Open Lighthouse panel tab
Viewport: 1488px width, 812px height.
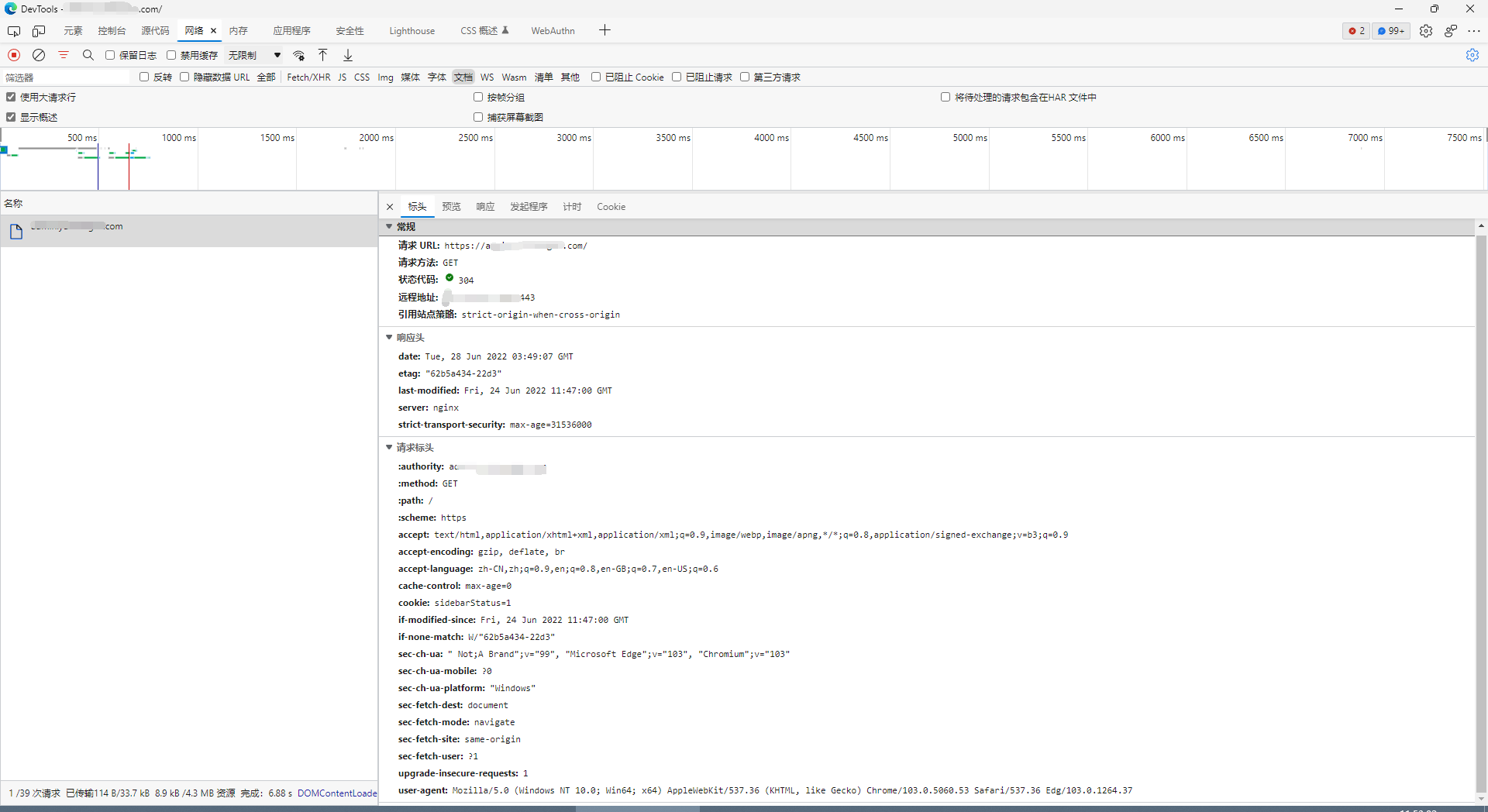click(412, 31)
